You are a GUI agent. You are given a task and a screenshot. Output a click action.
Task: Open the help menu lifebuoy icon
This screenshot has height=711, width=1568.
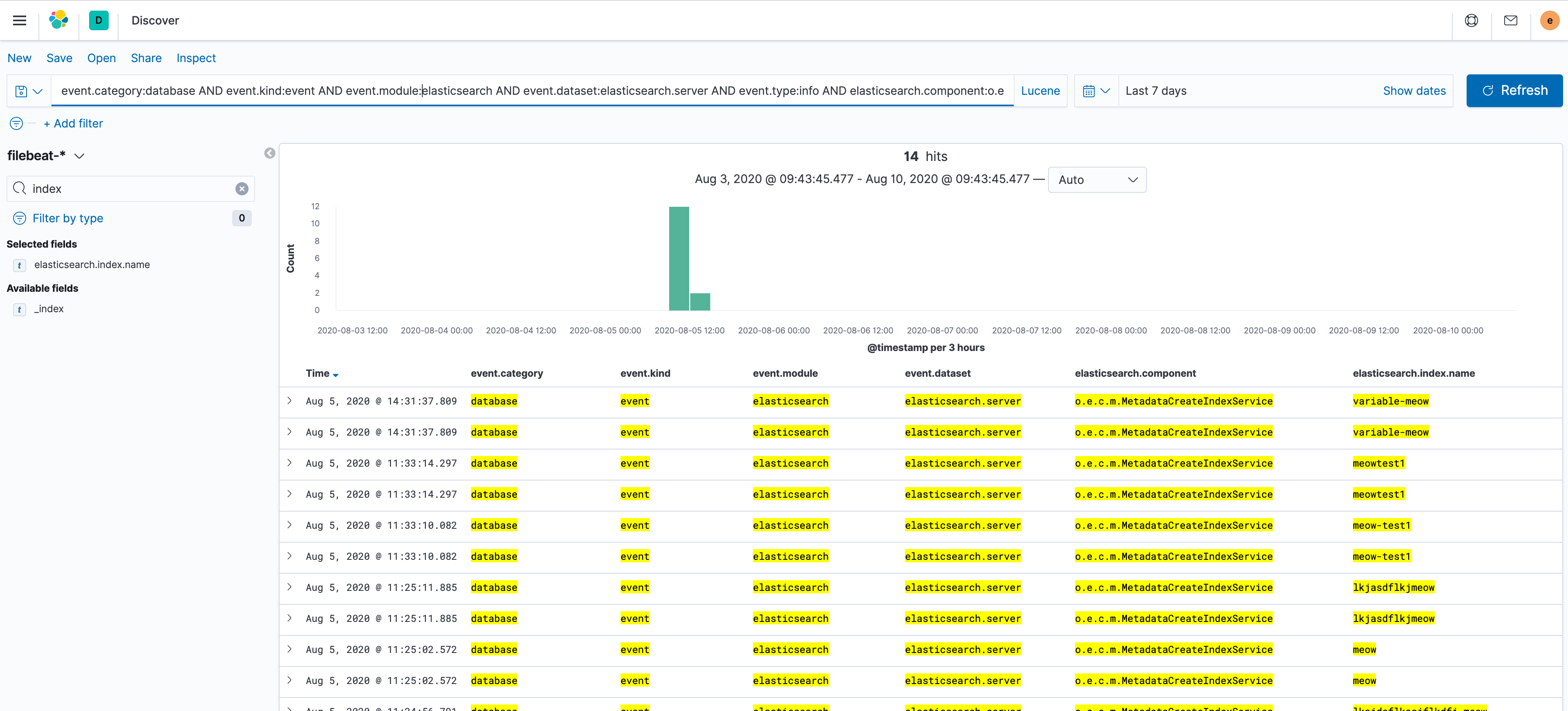(1471, 20)
